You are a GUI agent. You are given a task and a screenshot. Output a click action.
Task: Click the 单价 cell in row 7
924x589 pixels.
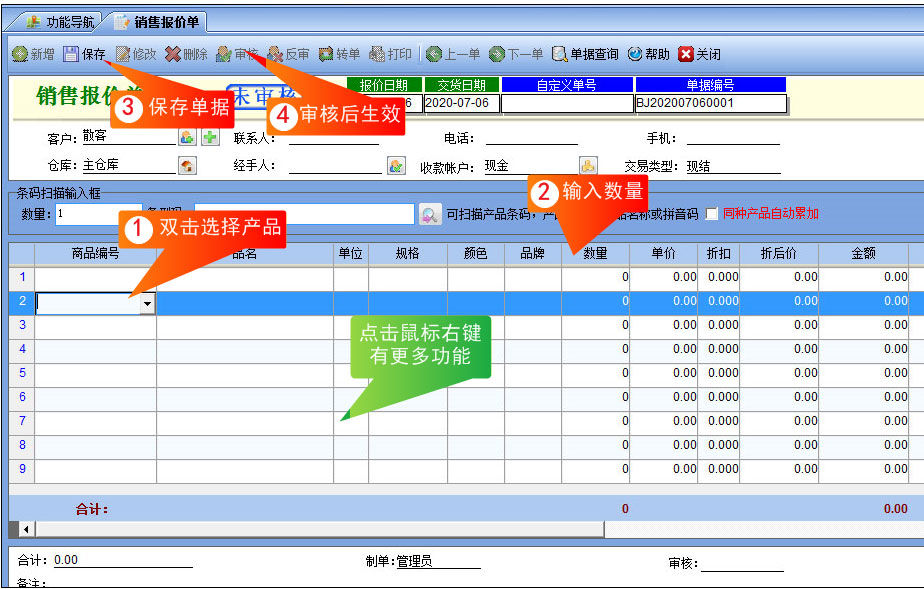tap(664, 421)
